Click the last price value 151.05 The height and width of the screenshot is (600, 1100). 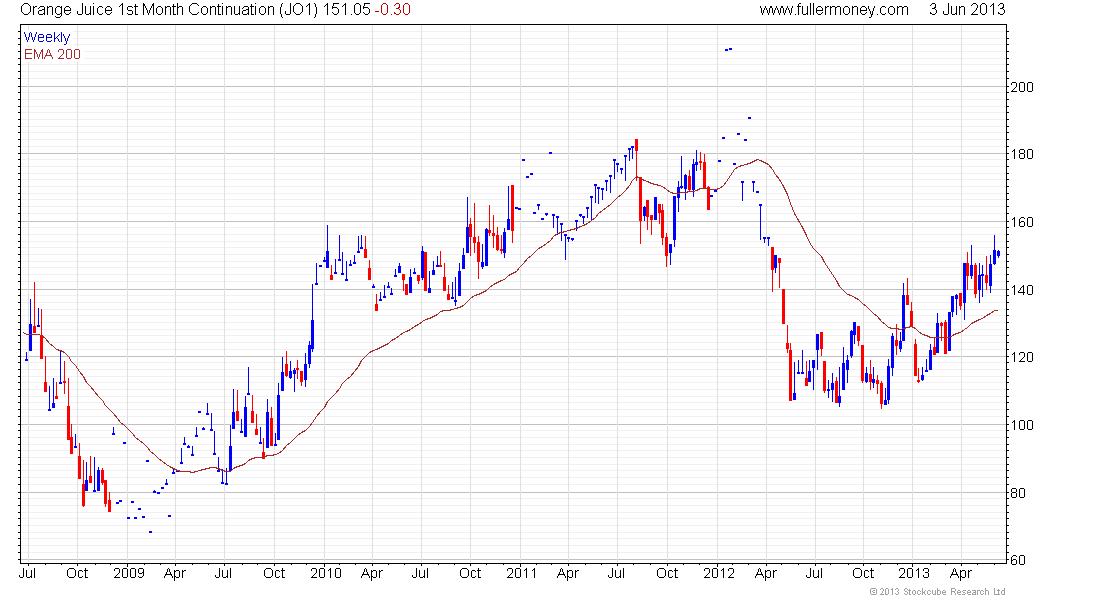pyautogui.click(x=346, y=10)
